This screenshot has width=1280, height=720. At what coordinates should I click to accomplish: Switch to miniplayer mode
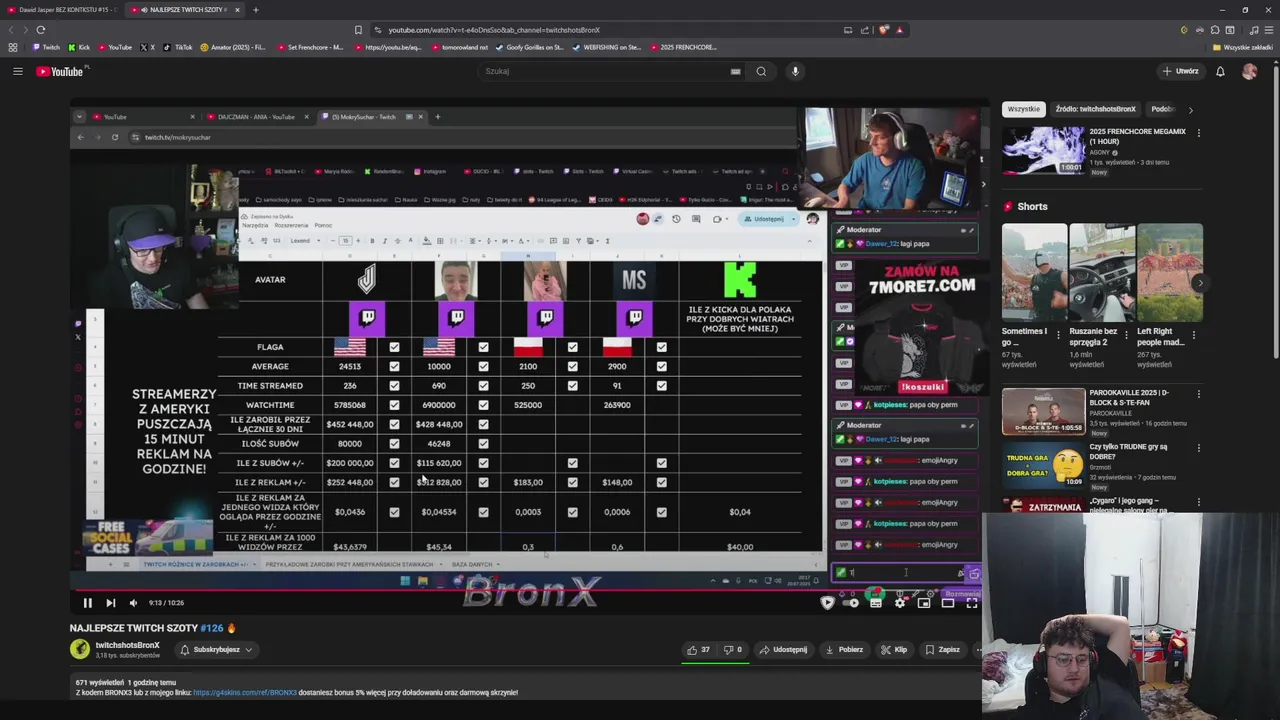coord(924,603)
